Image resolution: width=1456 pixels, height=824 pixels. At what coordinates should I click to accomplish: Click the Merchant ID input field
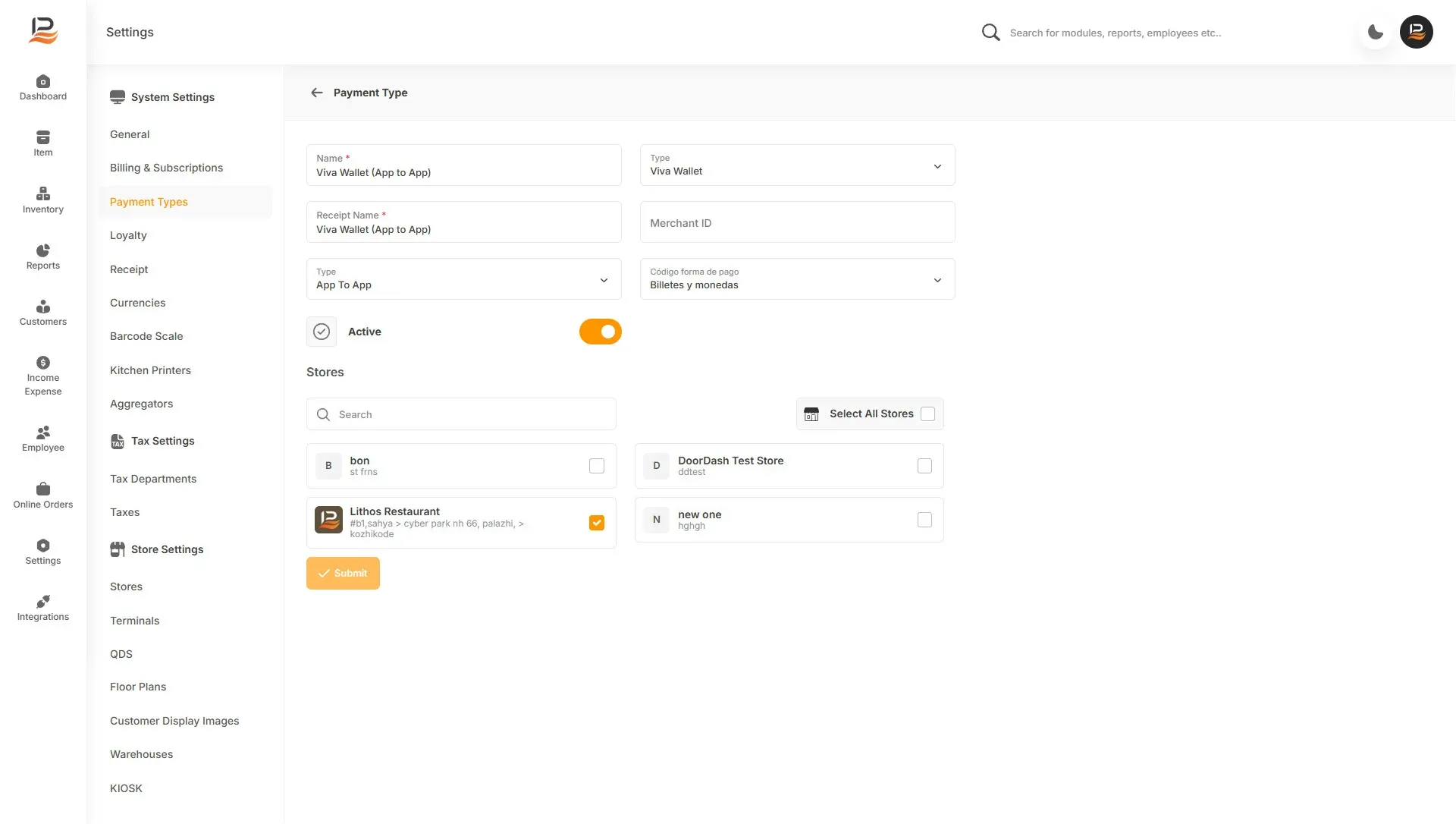point(798,222)
